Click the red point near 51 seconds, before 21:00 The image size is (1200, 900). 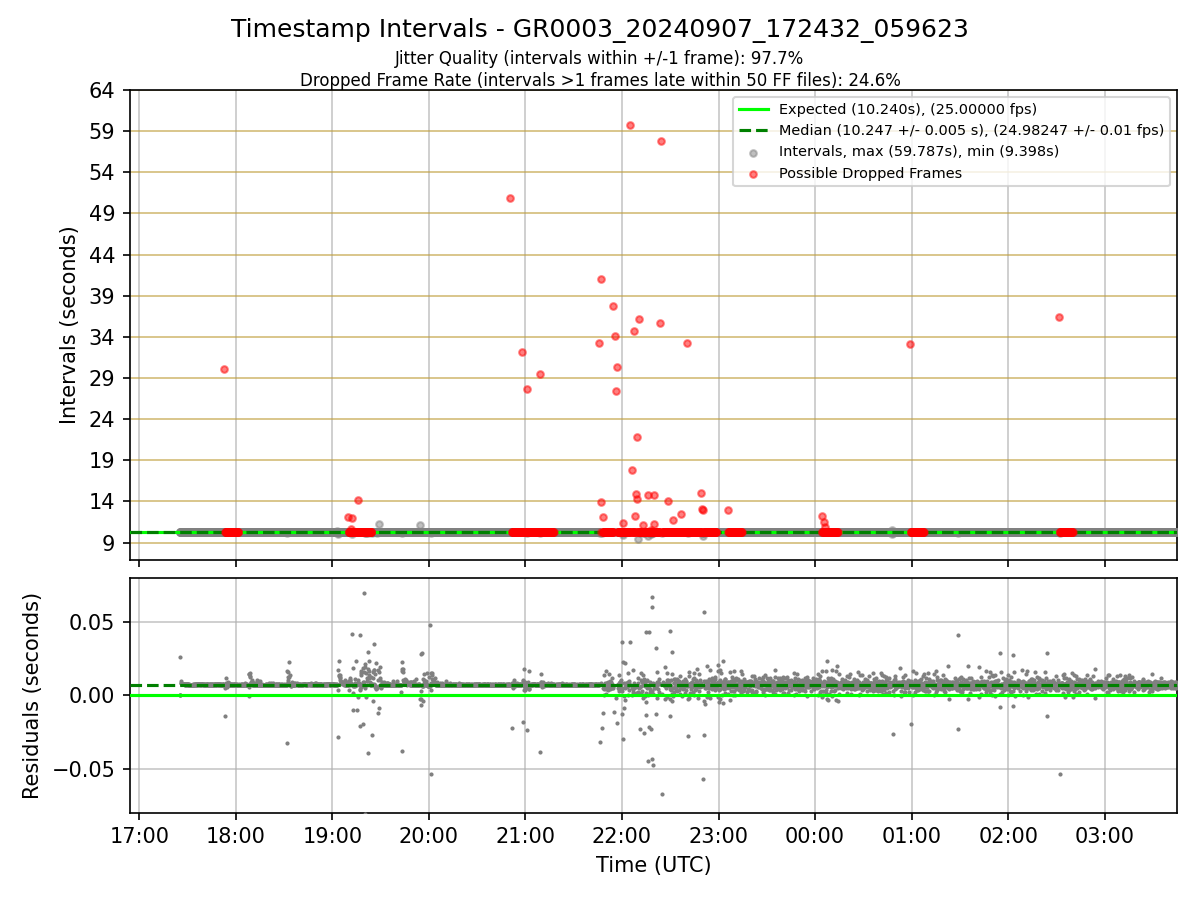[x=510, y=198]
